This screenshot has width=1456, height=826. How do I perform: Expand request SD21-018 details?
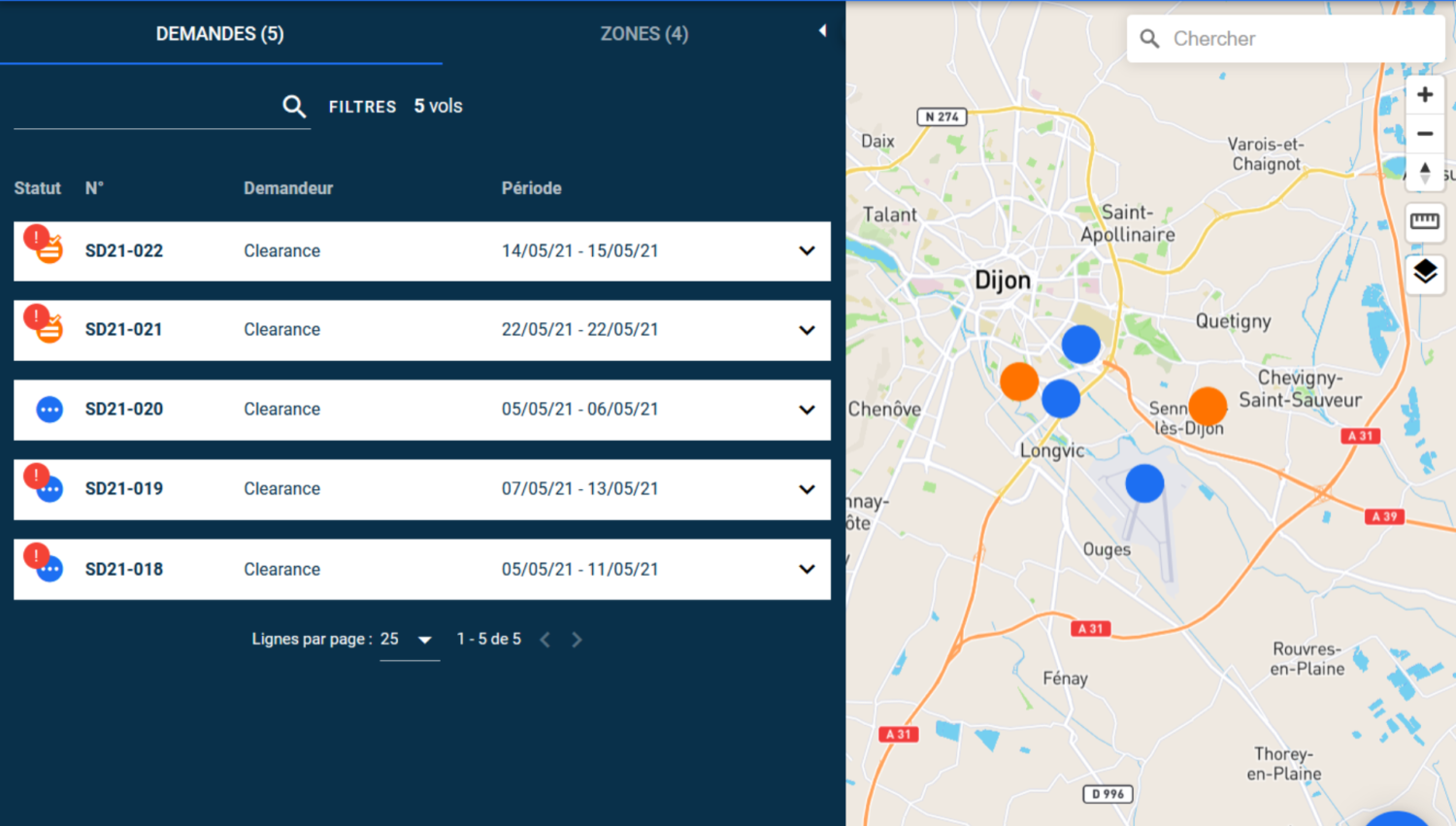807,569
